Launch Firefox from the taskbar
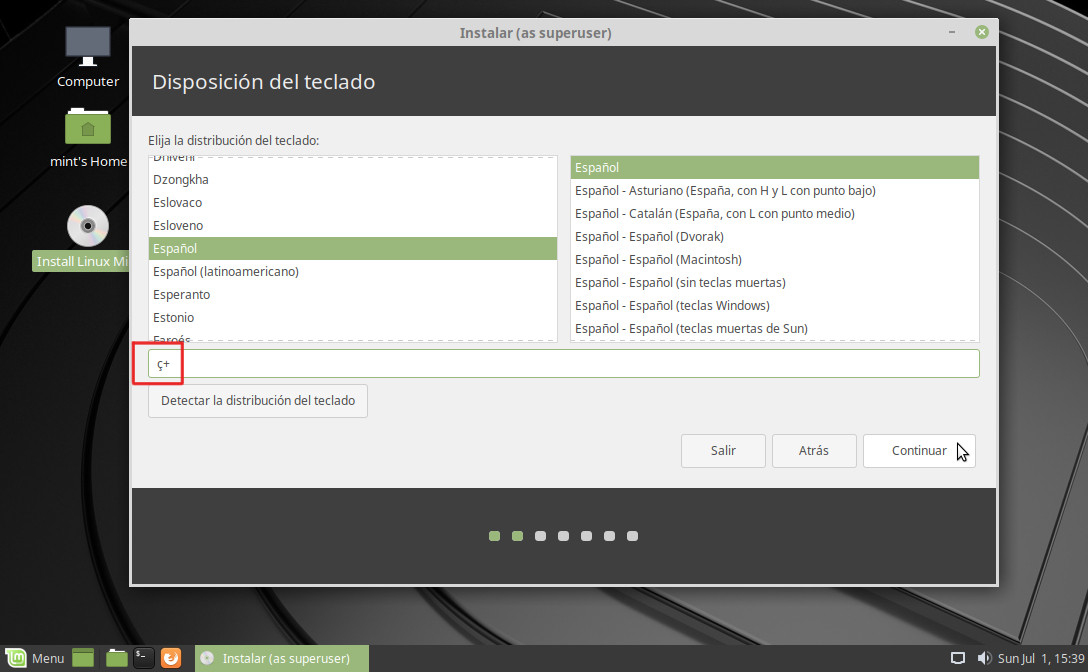 pyautogui.click(x=171, y=658)
